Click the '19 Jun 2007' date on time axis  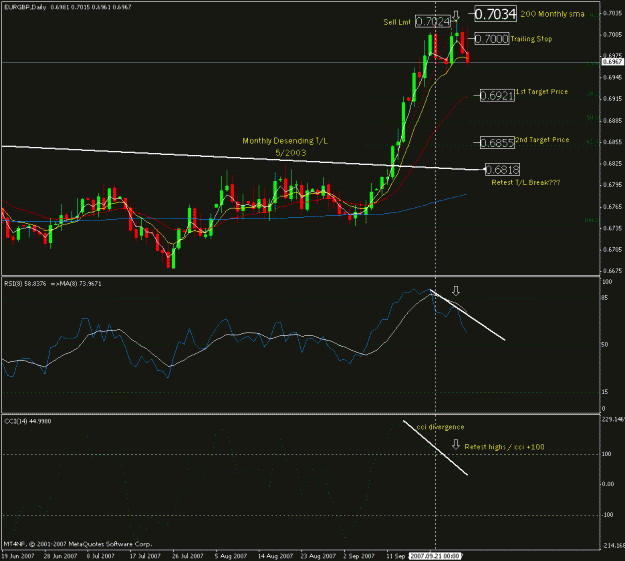click(18, 556)
